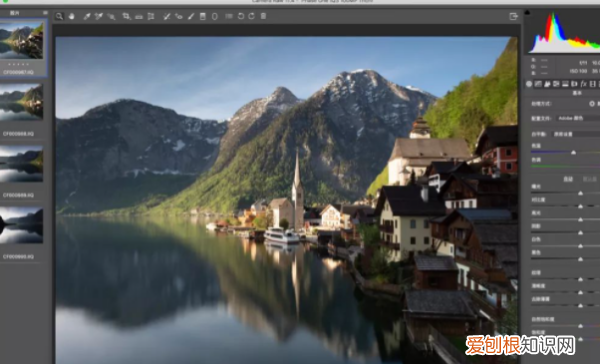Open the white balance preset dropdown

tap(576, 134)
